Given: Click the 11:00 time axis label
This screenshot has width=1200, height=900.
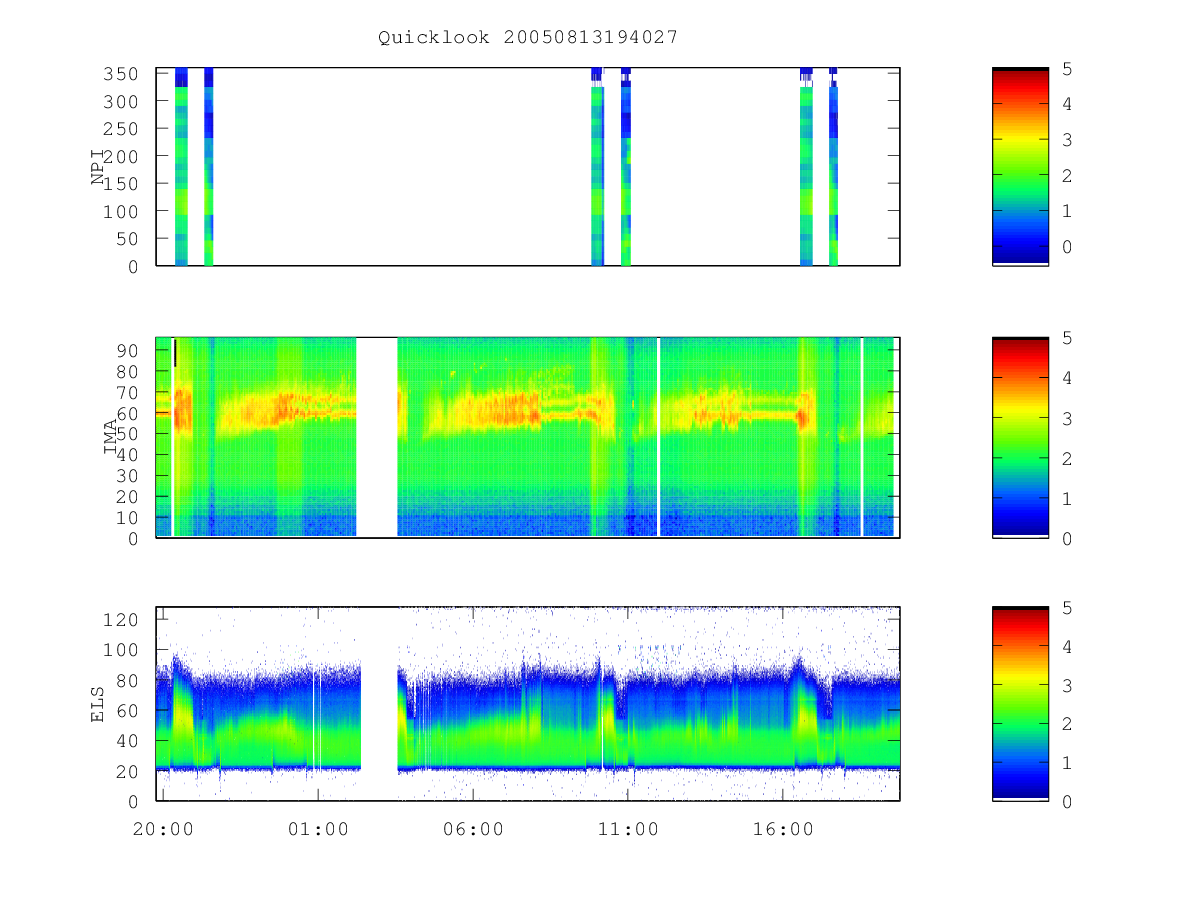Looking at the screenshot, I should click(628, 828).
